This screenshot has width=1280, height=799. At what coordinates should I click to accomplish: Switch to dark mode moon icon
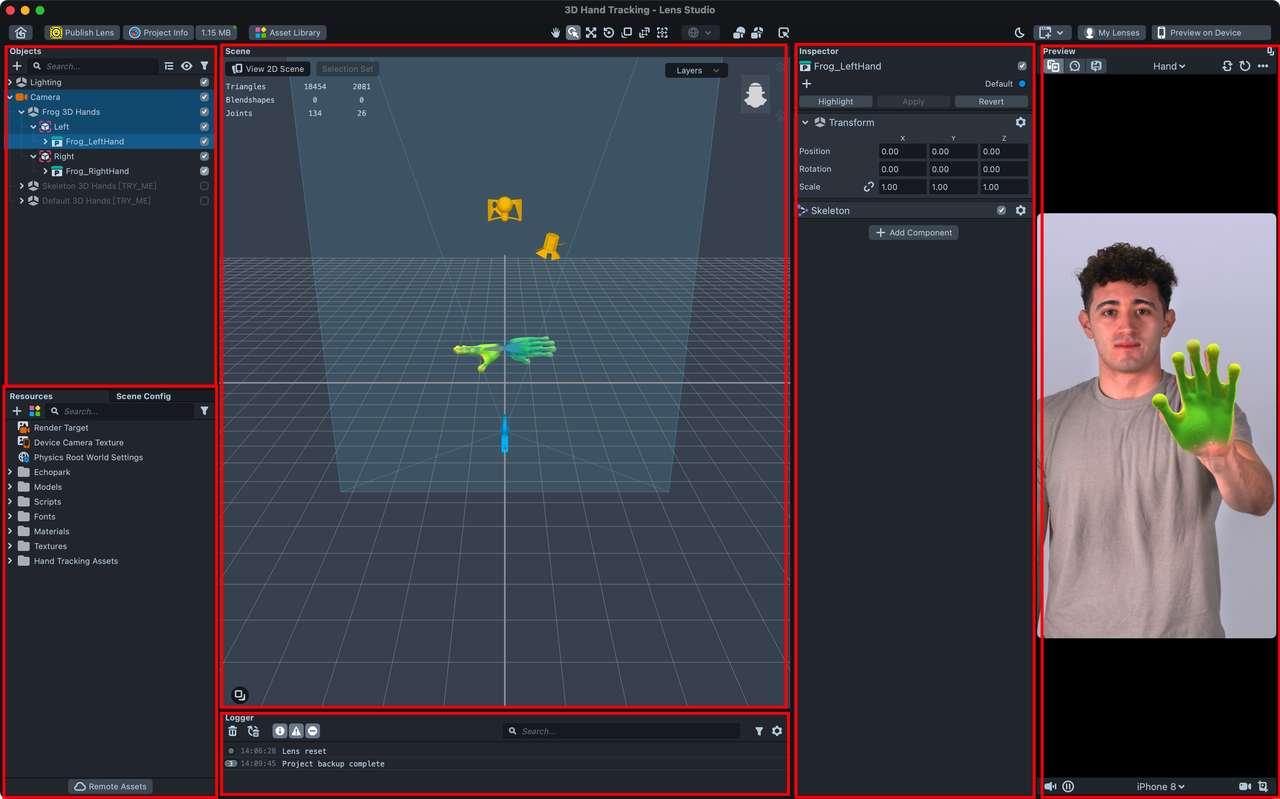pyautogui.click(x=1019, y=33)
